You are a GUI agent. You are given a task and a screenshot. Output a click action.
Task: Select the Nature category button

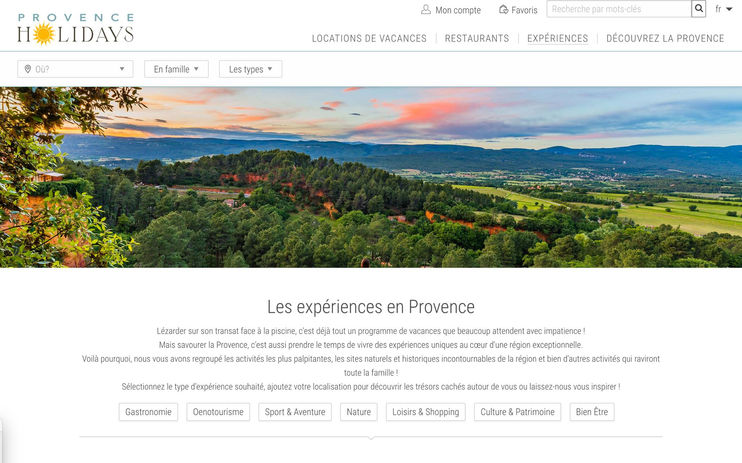[x=359, y=412]
